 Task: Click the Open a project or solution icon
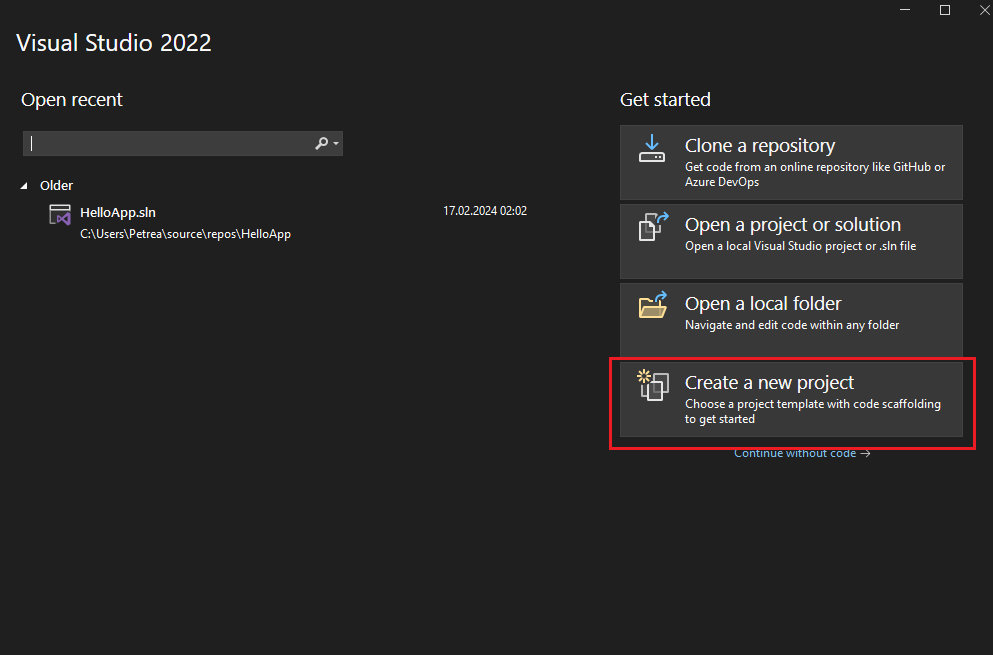click(x=654, y=227)
